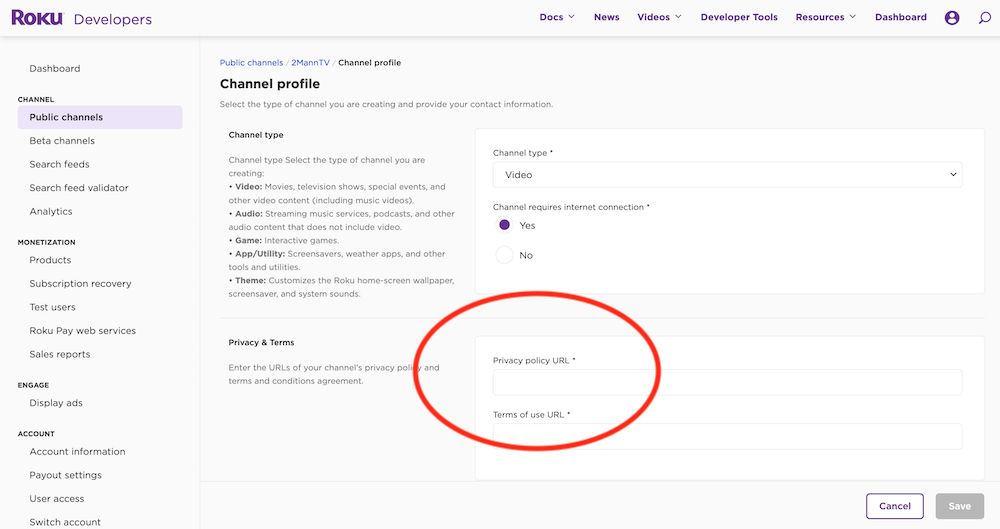1000x529 pixels.
Task: Select Yes for internet connection required
Action: click(504, 225)
